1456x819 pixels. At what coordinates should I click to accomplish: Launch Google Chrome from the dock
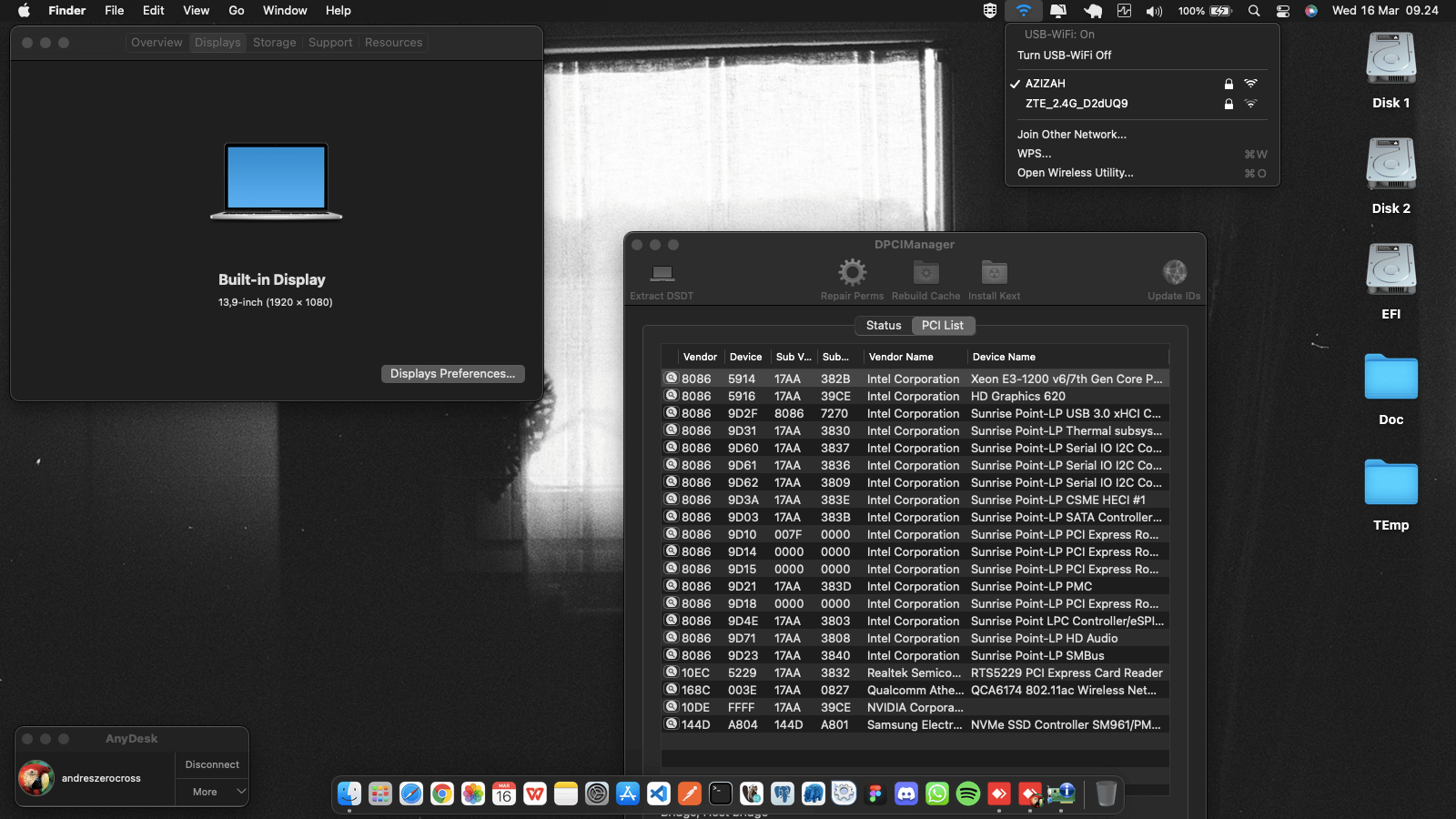click(x=442, y=794)
